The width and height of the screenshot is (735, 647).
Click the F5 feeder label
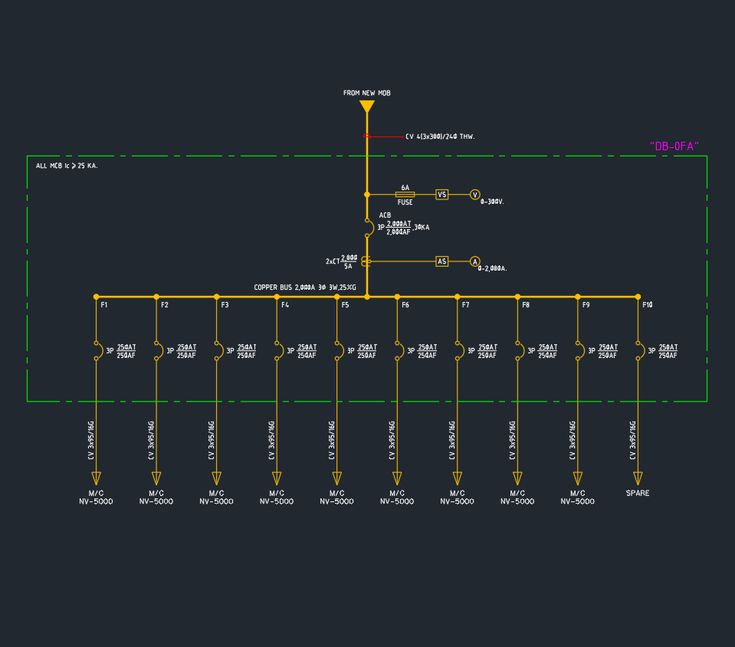pos(345,305)
